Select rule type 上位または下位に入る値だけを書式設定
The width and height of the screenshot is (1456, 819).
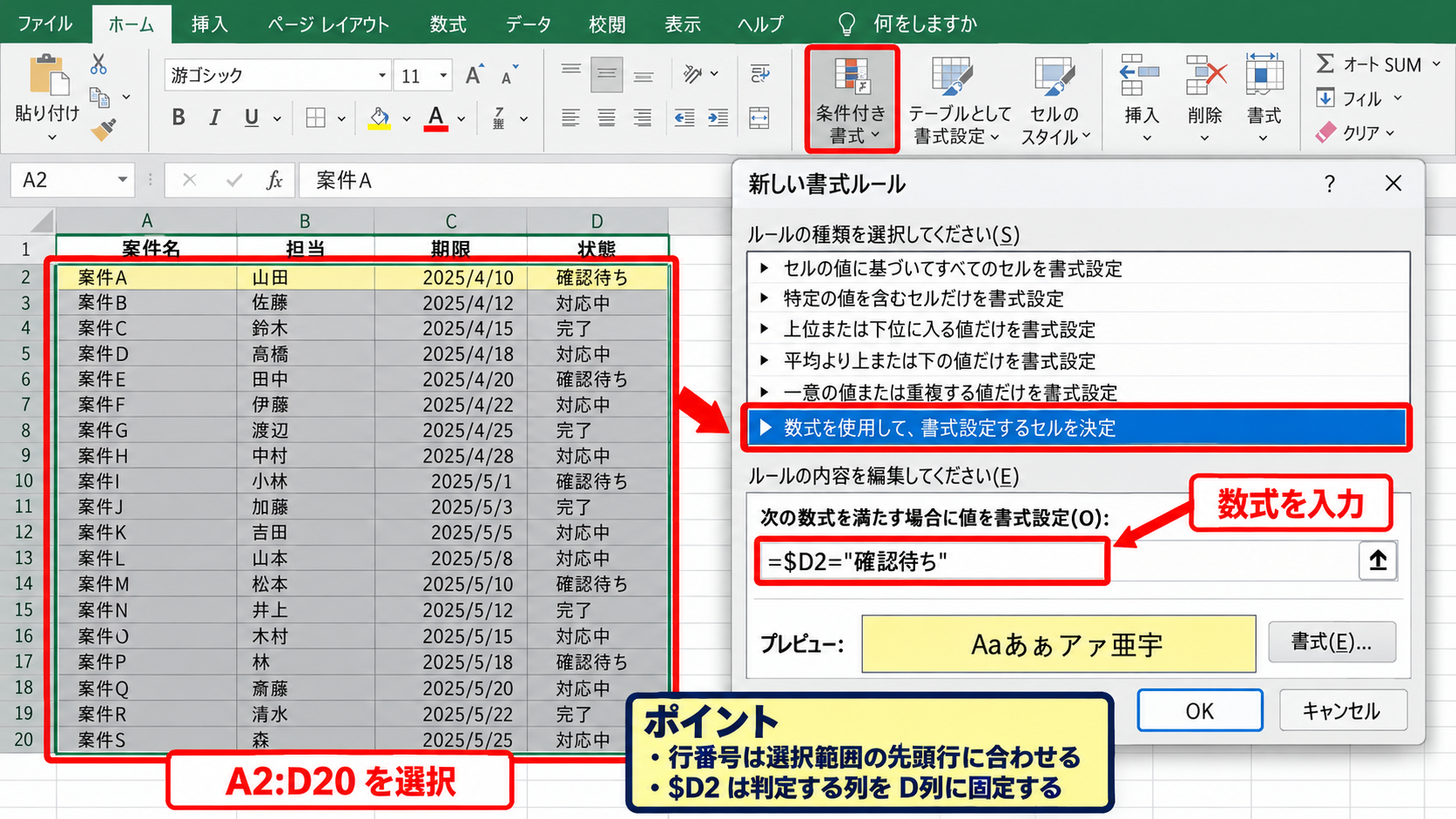pos(1078,329)
